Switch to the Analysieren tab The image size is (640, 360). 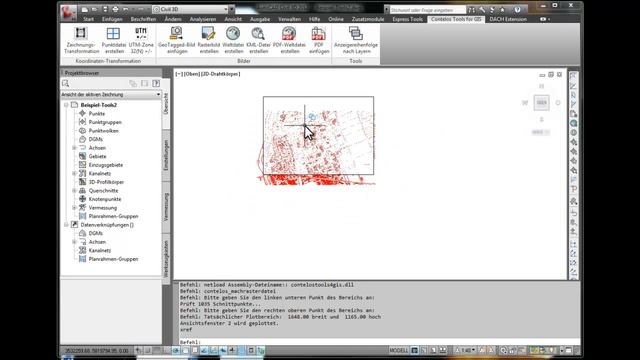203,19
